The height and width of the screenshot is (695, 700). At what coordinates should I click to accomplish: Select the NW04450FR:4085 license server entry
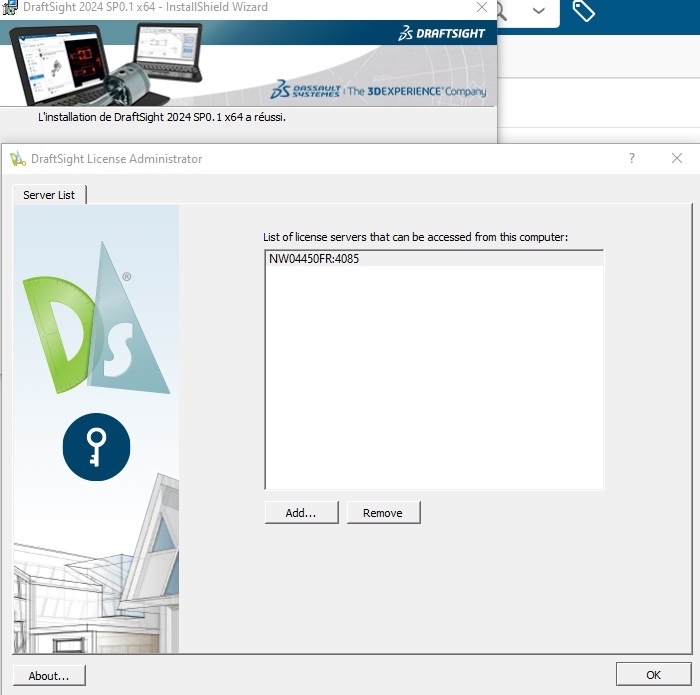433,259
